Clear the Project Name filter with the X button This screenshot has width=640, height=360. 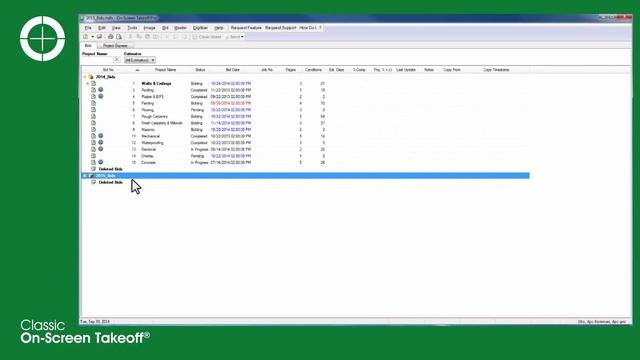(x=116, y=60)
